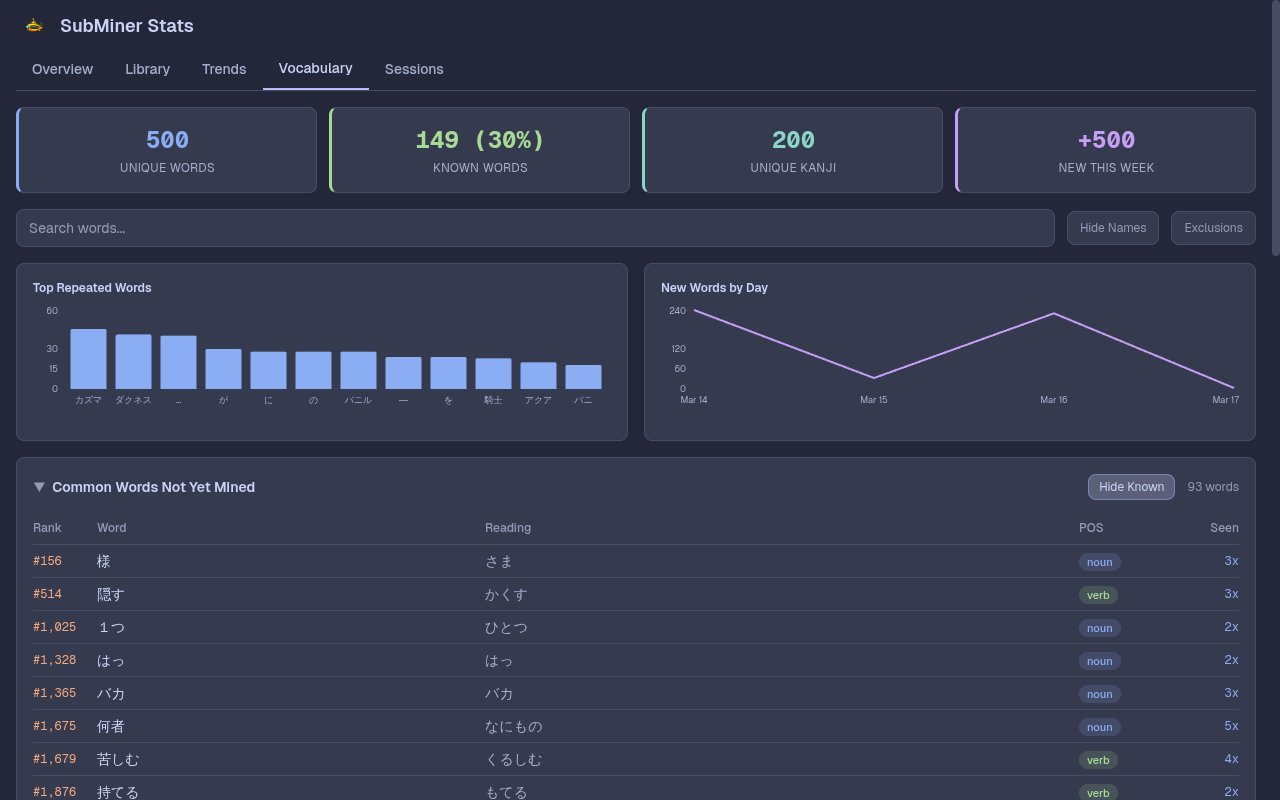Screen dimensions: 1280x800
Task: Toggle the Hide Known filter
Action: pos(1130,487)
